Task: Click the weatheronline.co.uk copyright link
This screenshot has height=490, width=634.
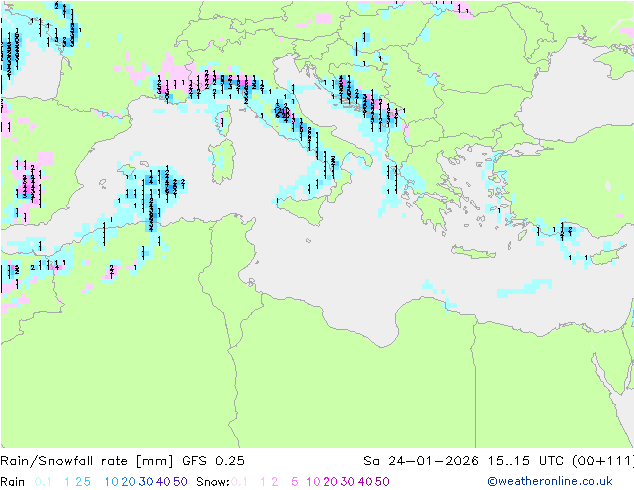Action: pos(550,481)
